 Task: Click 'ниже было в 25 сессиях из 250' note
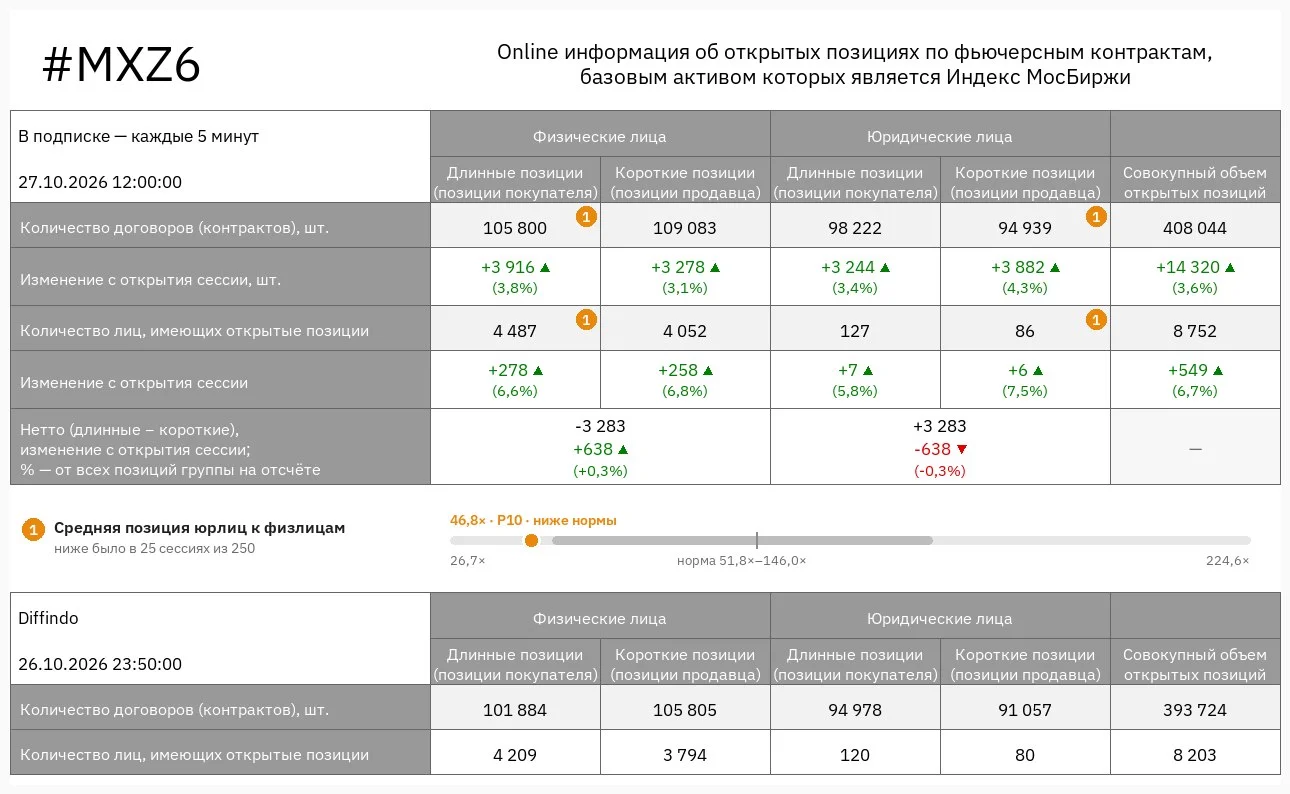point(154,548)
